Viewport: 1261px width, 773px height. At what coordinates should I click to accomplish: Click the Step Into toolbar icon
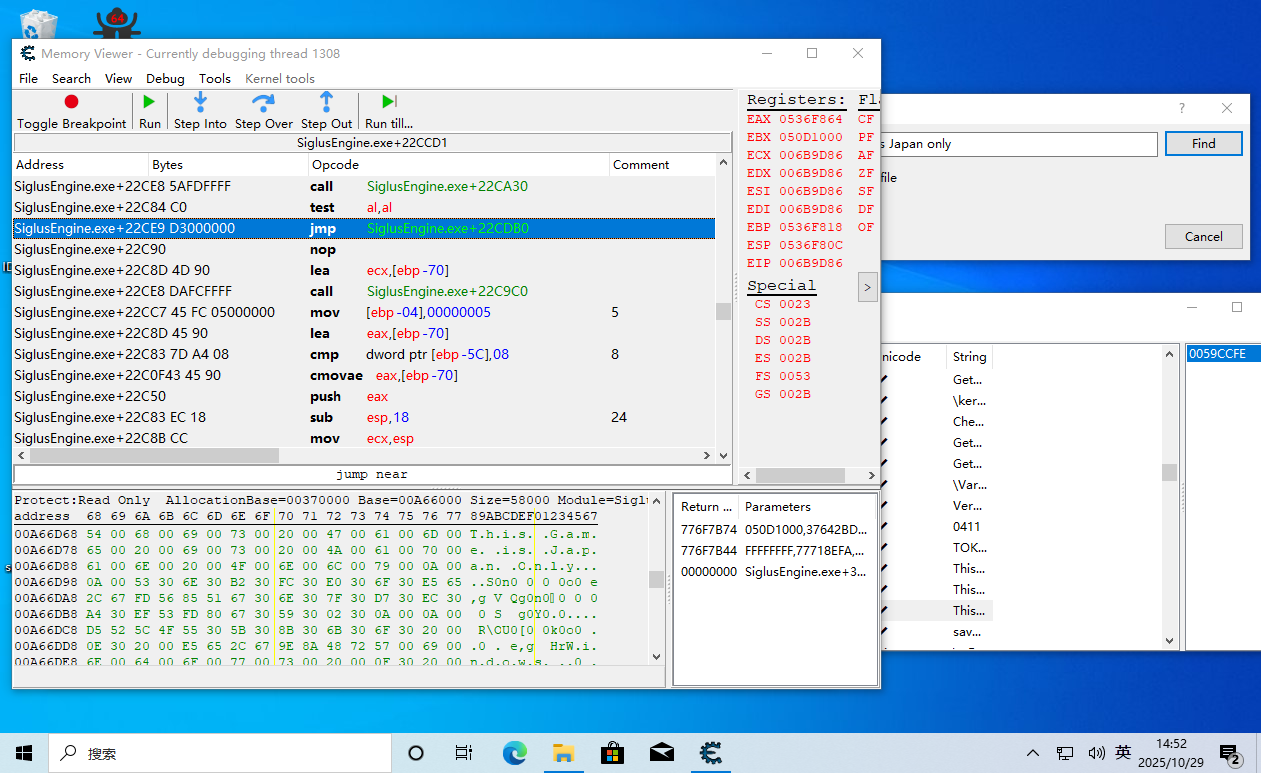(x=200, y=102)
